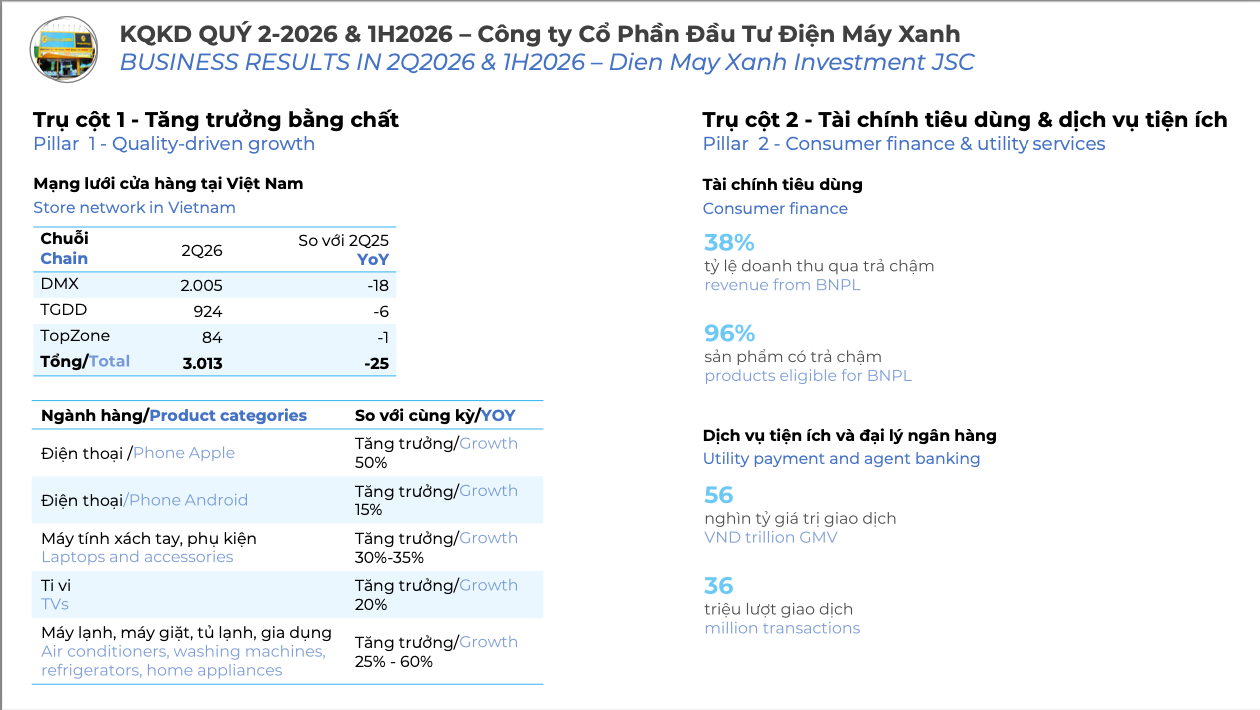Select the Laptops and accessories row

tap(288, 547)
